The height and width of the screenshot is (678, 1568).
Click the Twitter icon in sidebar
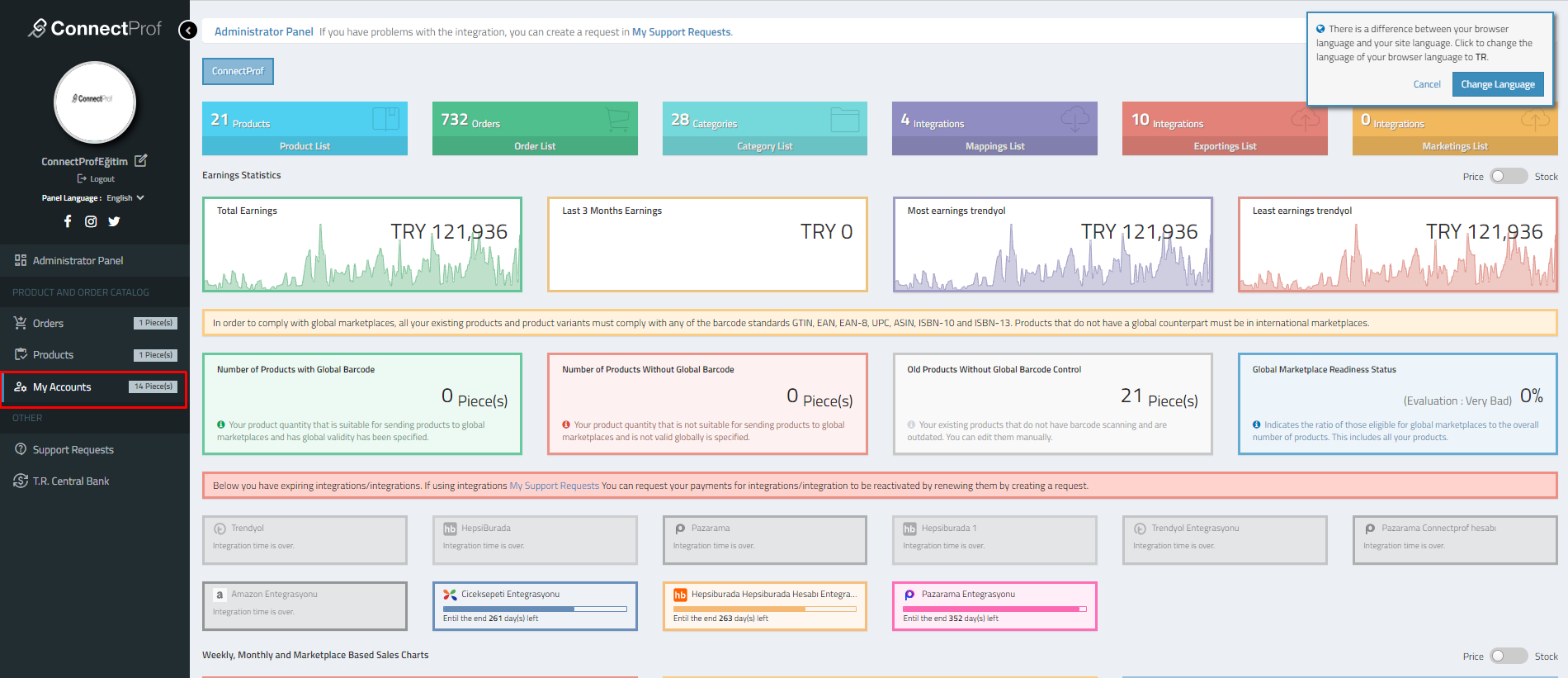[x=114, y=221]
